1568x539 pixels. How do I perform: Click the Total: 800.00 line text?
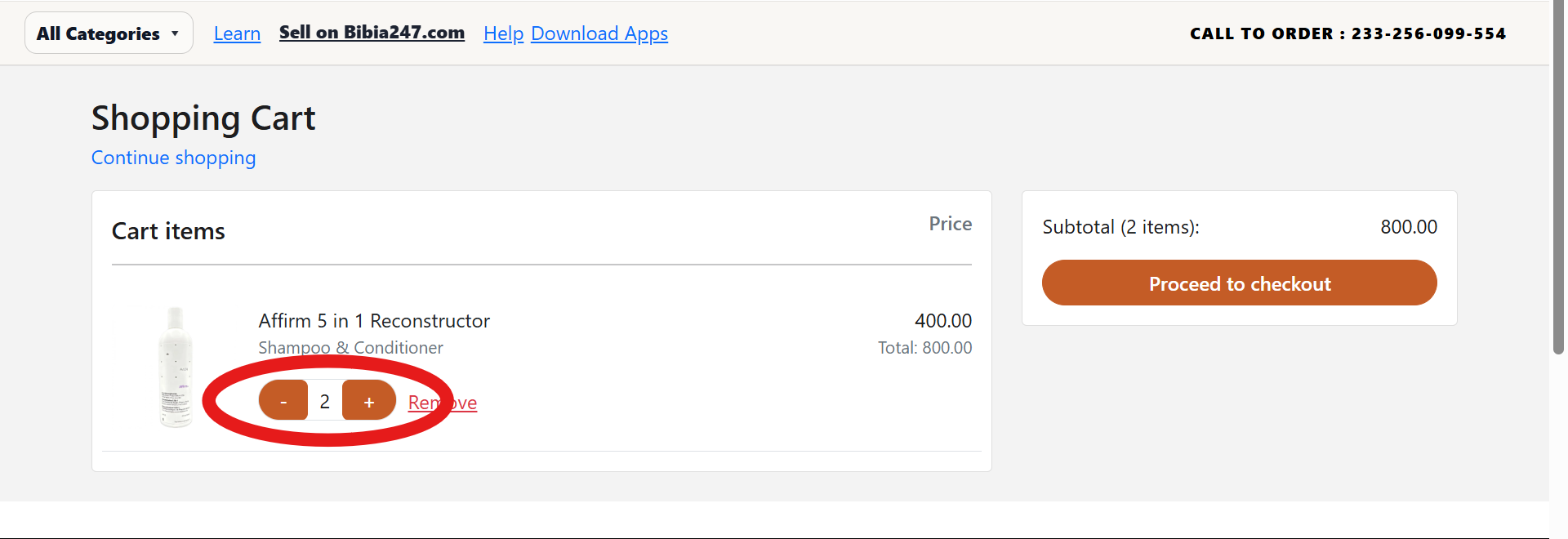point(924,348)
